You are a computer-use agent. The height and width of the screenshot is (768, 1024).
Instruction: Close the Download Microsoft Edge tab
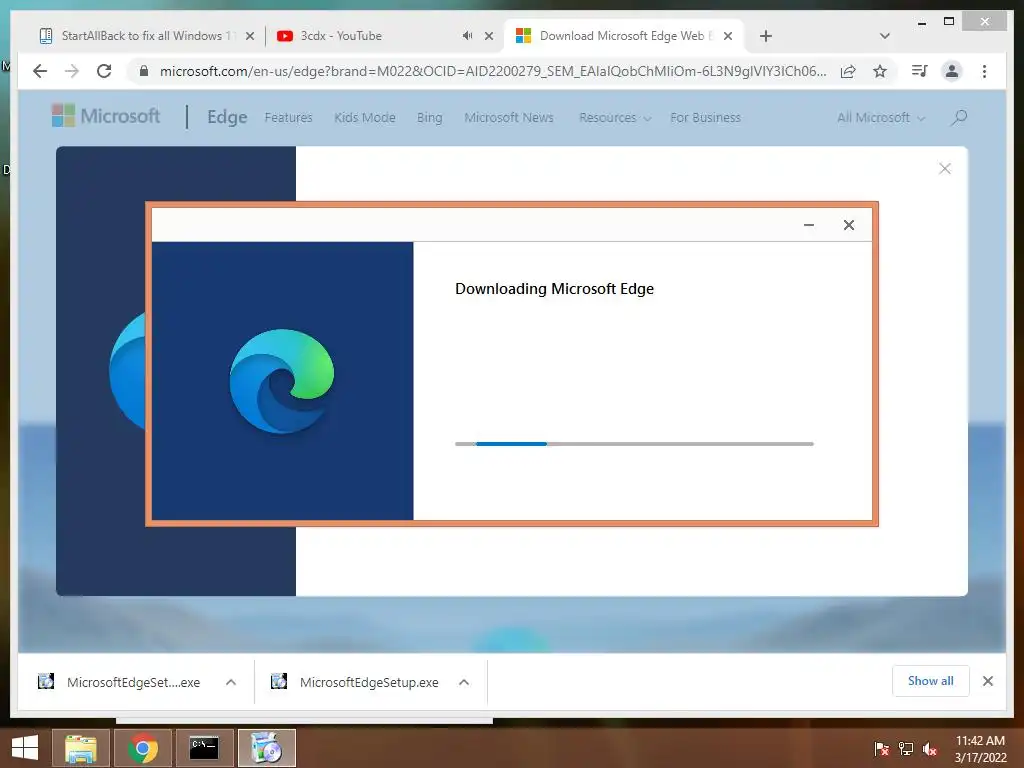click(x=728, y=37)
